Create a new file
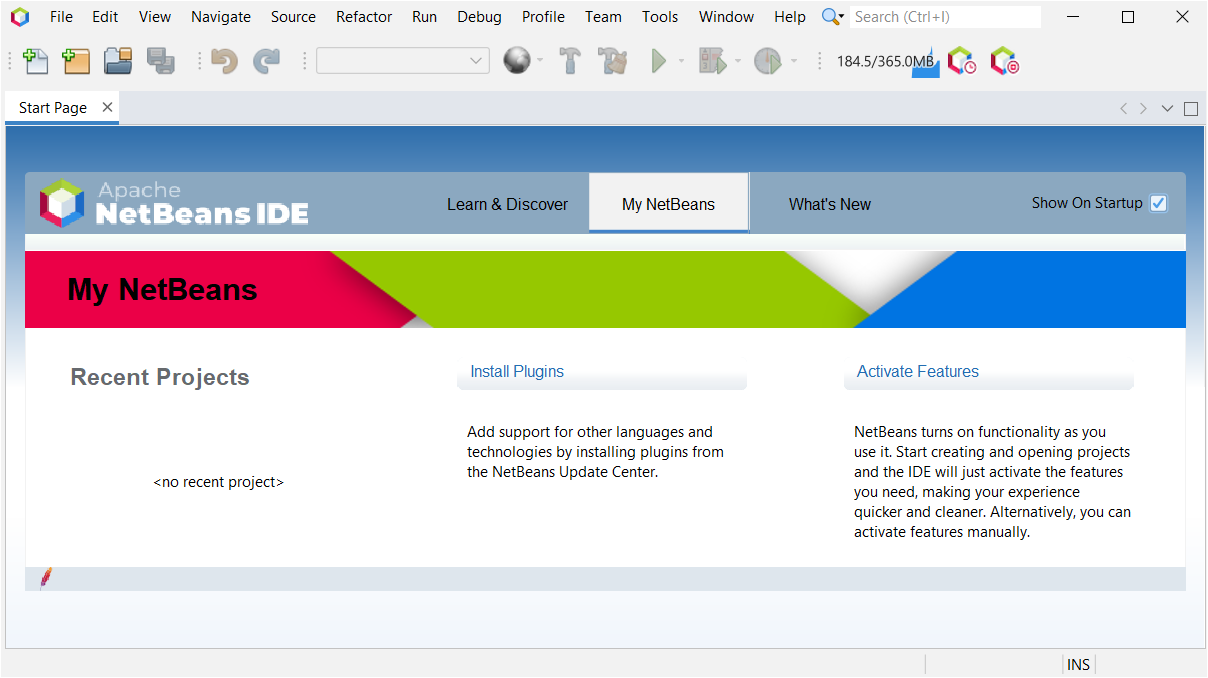The image size is (1208, 678). tap(36, 61)
